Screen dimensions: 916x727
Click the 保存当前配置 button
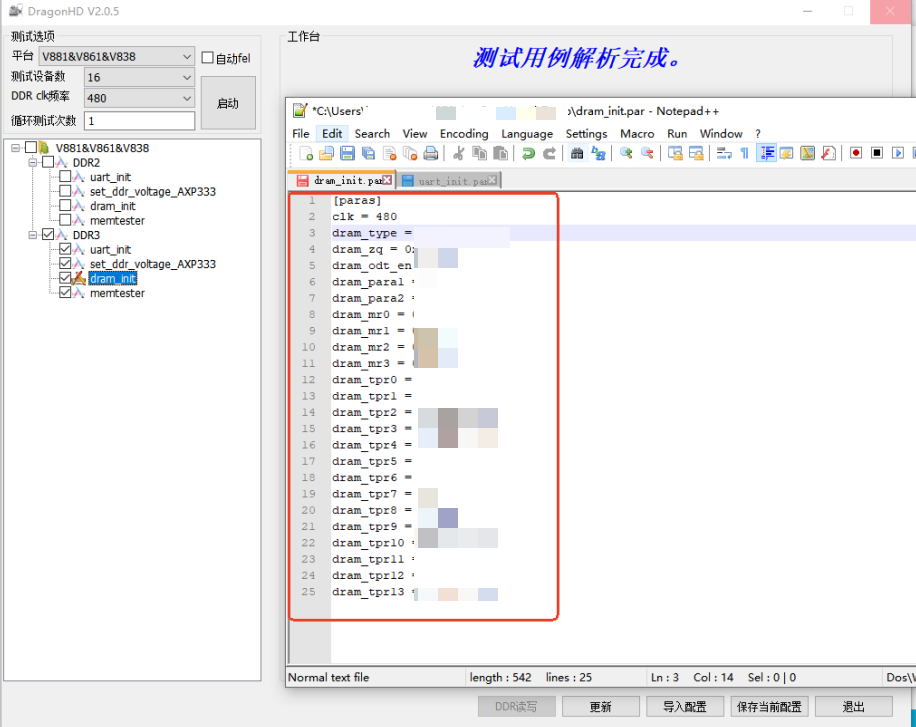point(768,706)
